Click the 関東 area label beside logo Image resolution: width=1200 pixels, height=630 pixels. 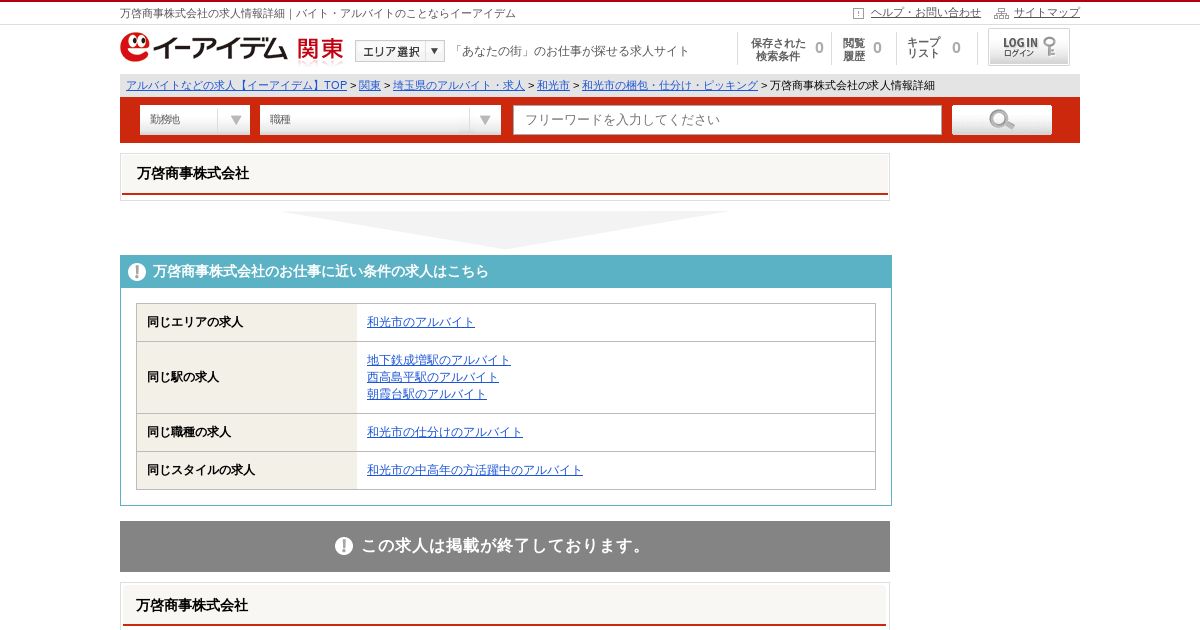(320, 48)
